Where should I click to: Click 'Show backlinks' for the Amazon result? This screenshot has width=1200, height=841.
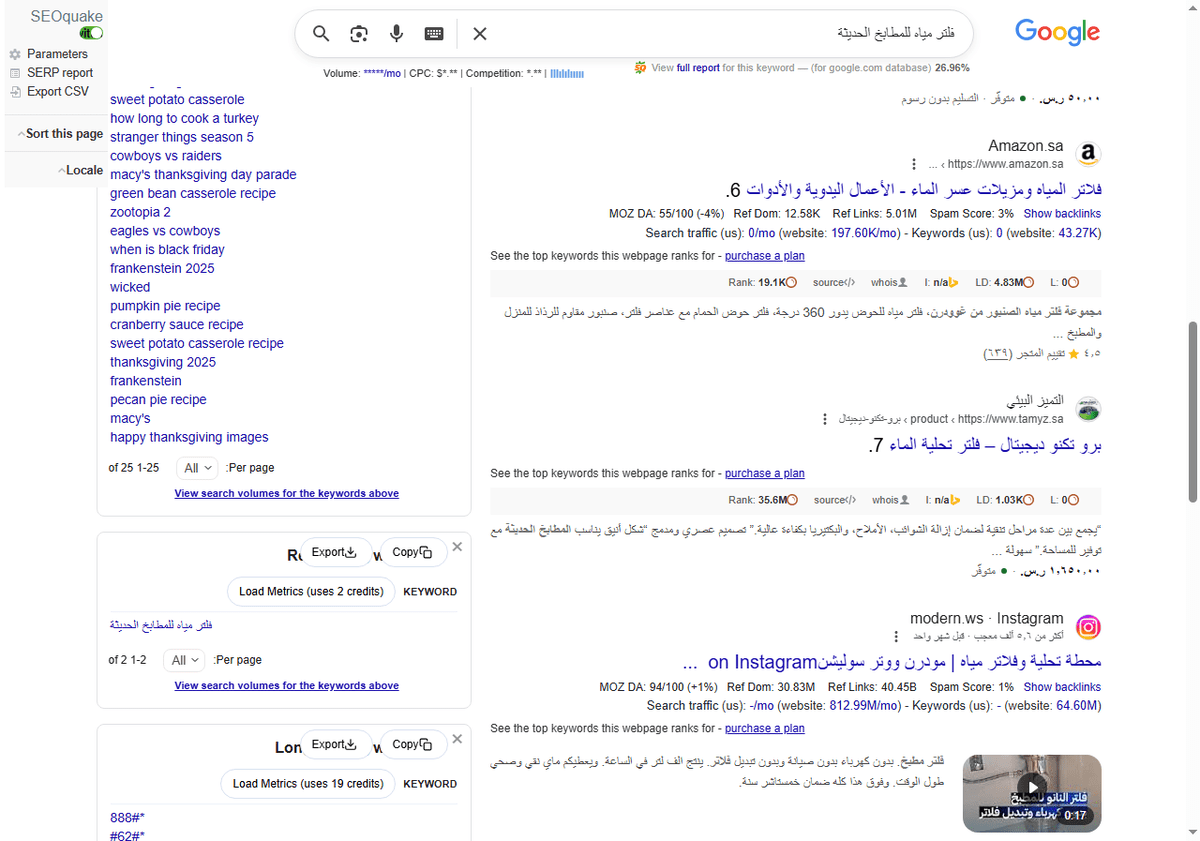tap(1062, 213)
